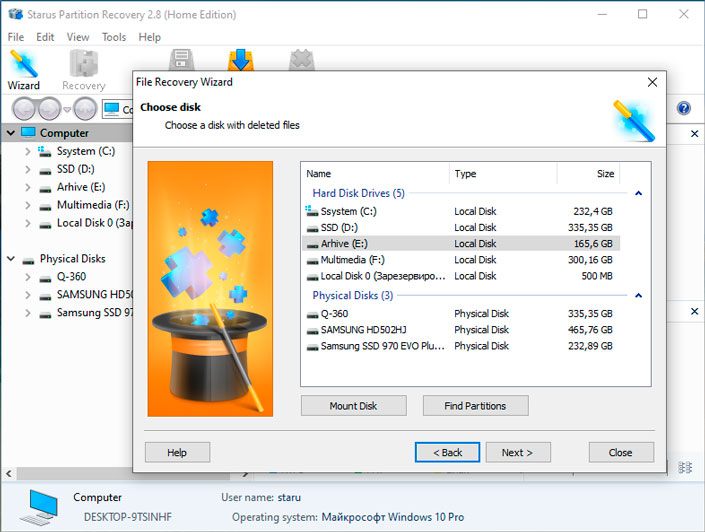This screenshot has height=532, width=705.
Task: Click the wizard's Close button
Action: pos(621,452)
